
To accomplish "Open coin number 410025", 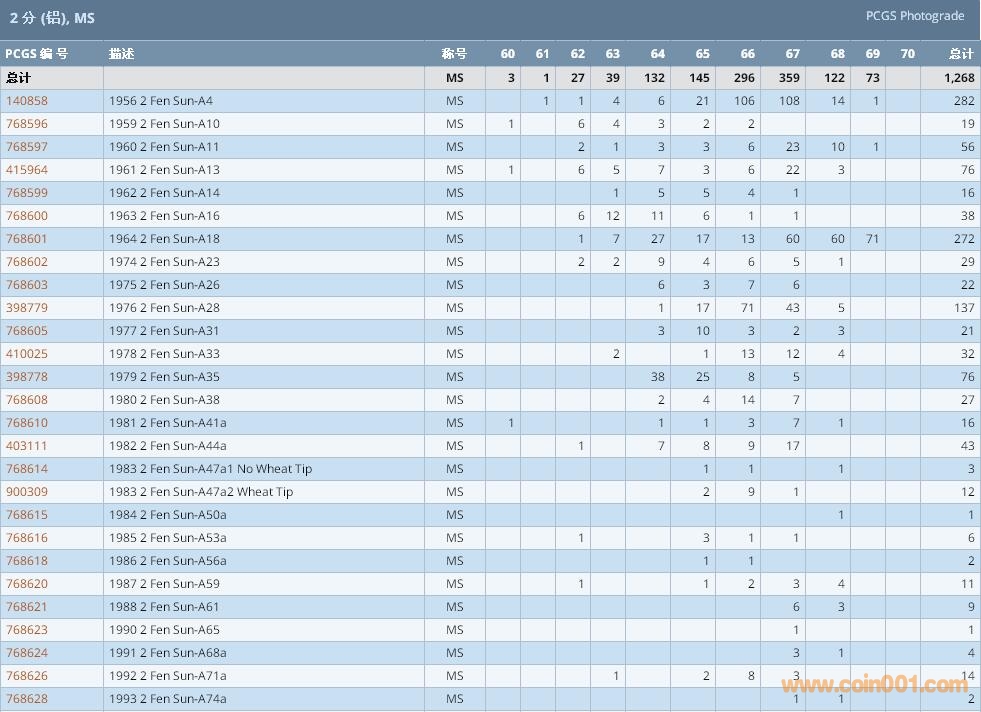I will click(x=27, y=354).
